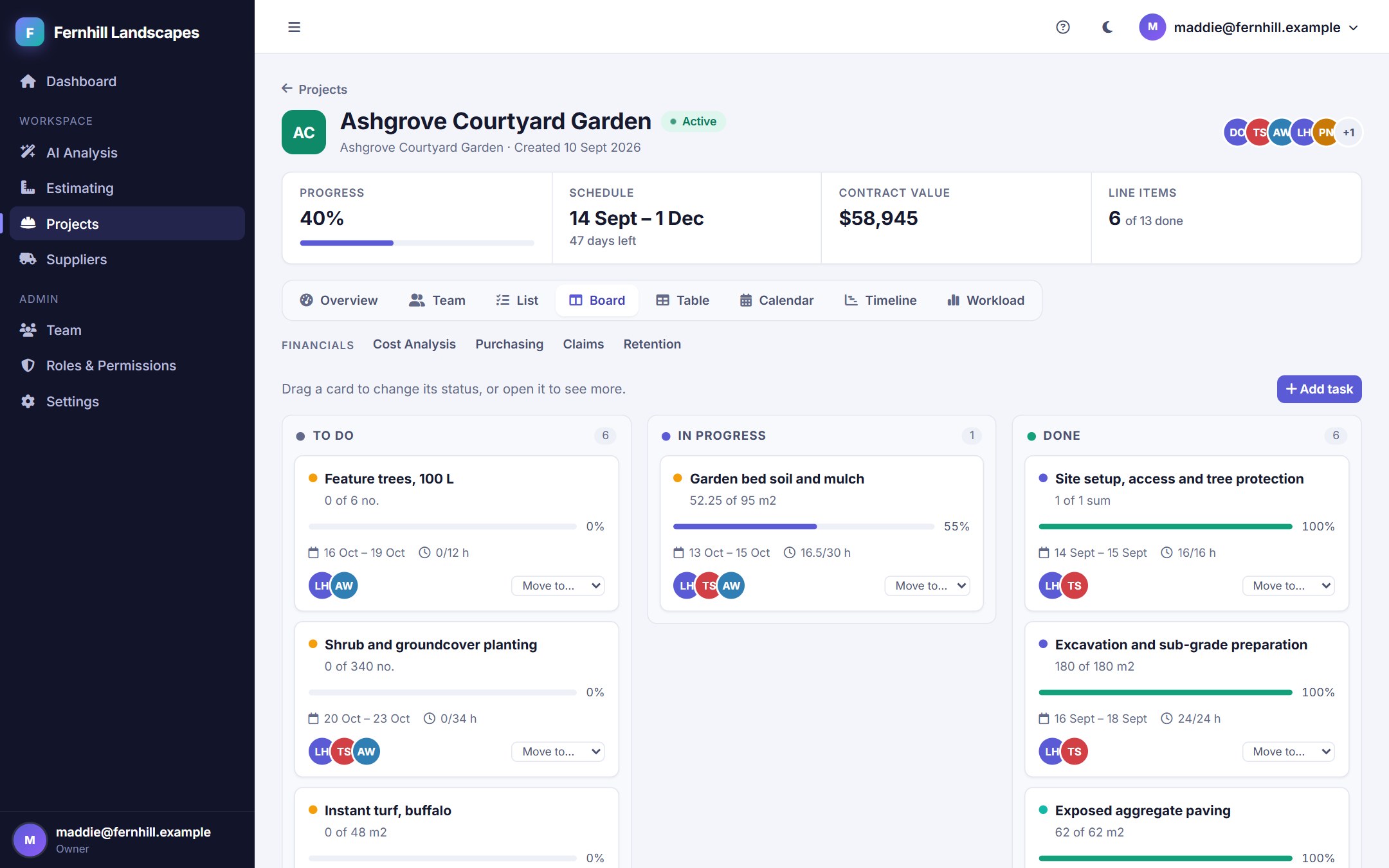Open the Shrub and groundcover planting card title

(431, 645)
